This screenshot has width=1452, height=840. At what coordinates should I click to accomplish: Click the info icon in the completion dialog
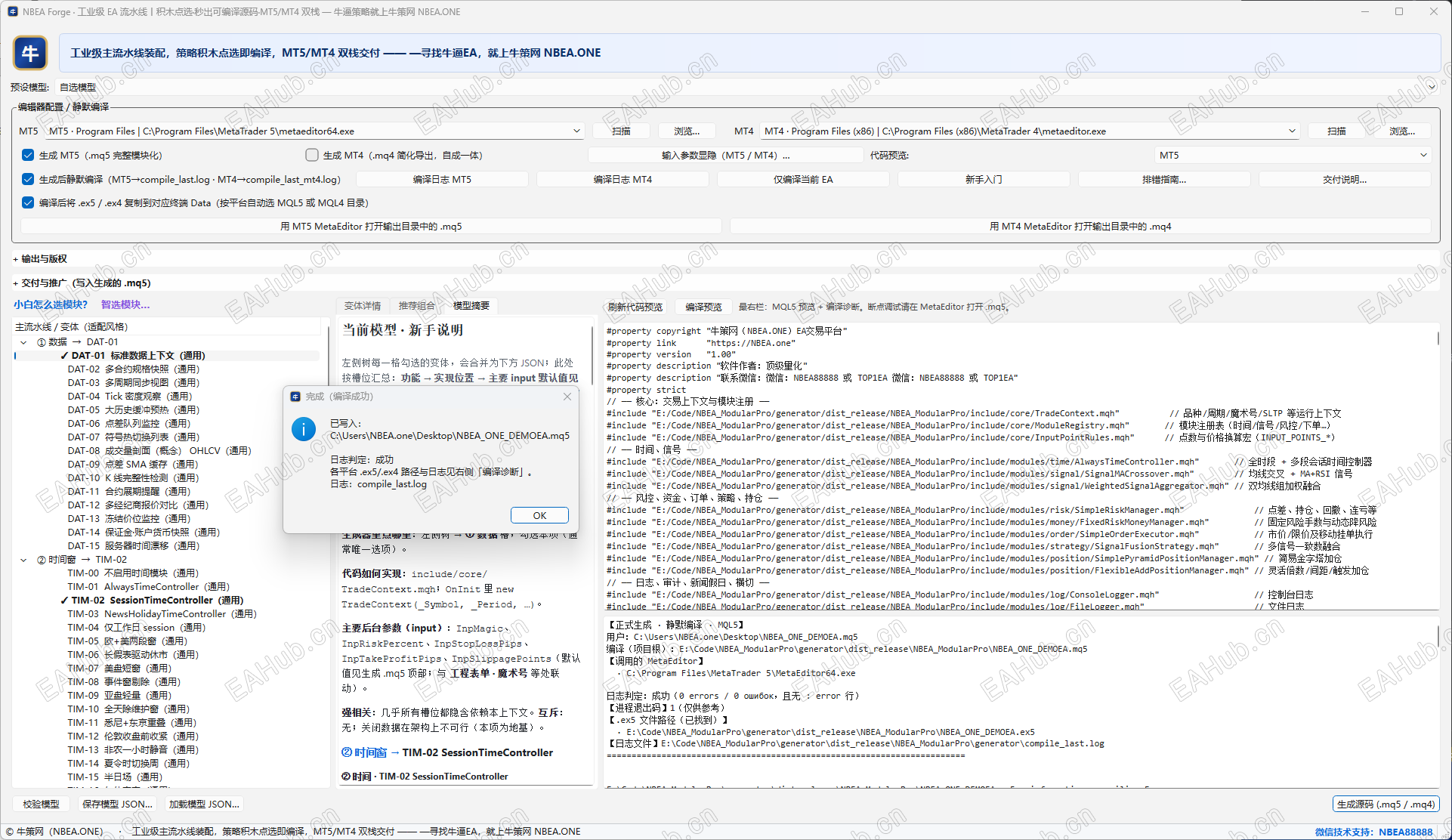tap(304, 430)
